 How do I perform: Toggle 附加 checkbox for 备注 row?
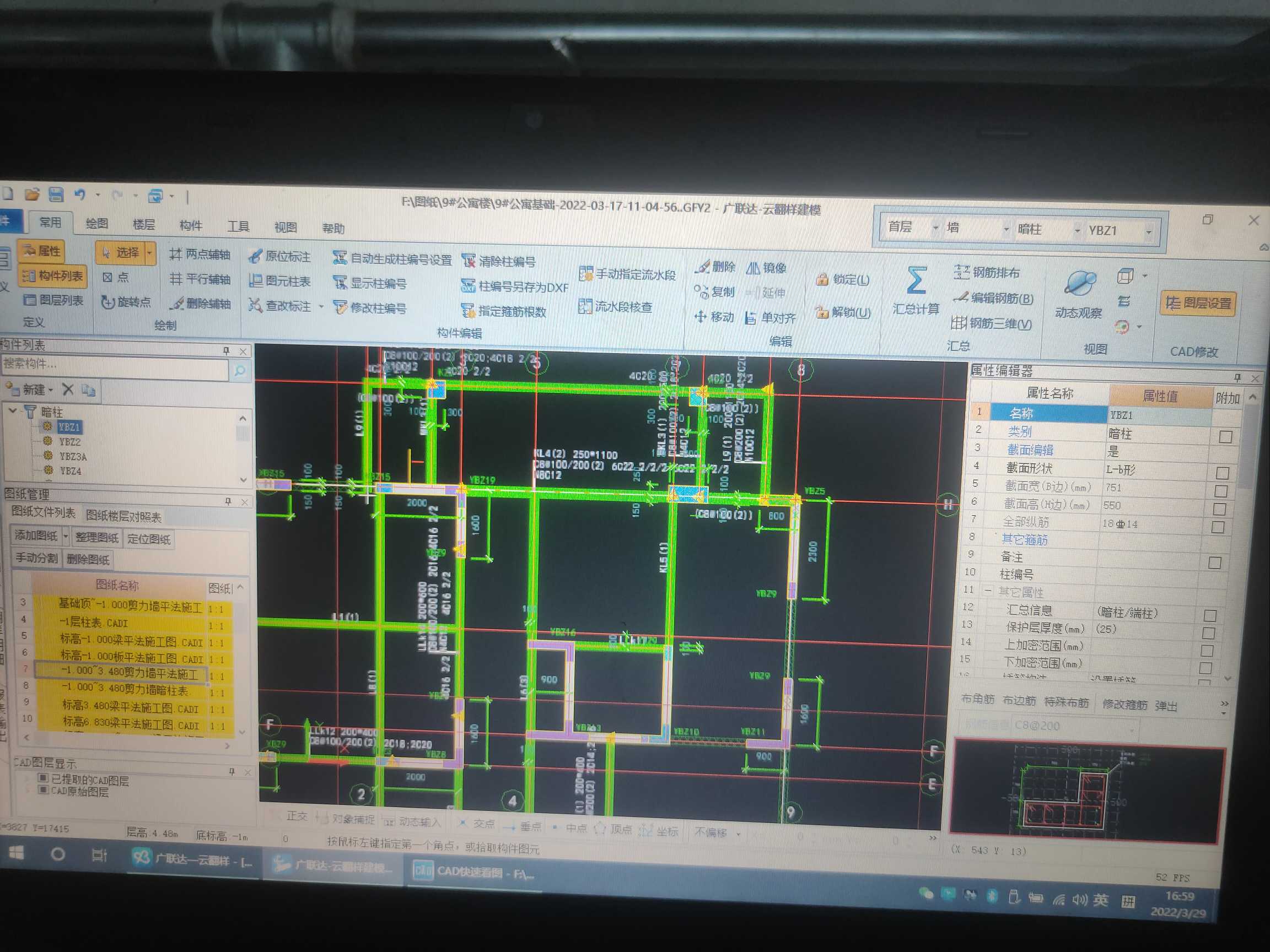(1215, 562)
